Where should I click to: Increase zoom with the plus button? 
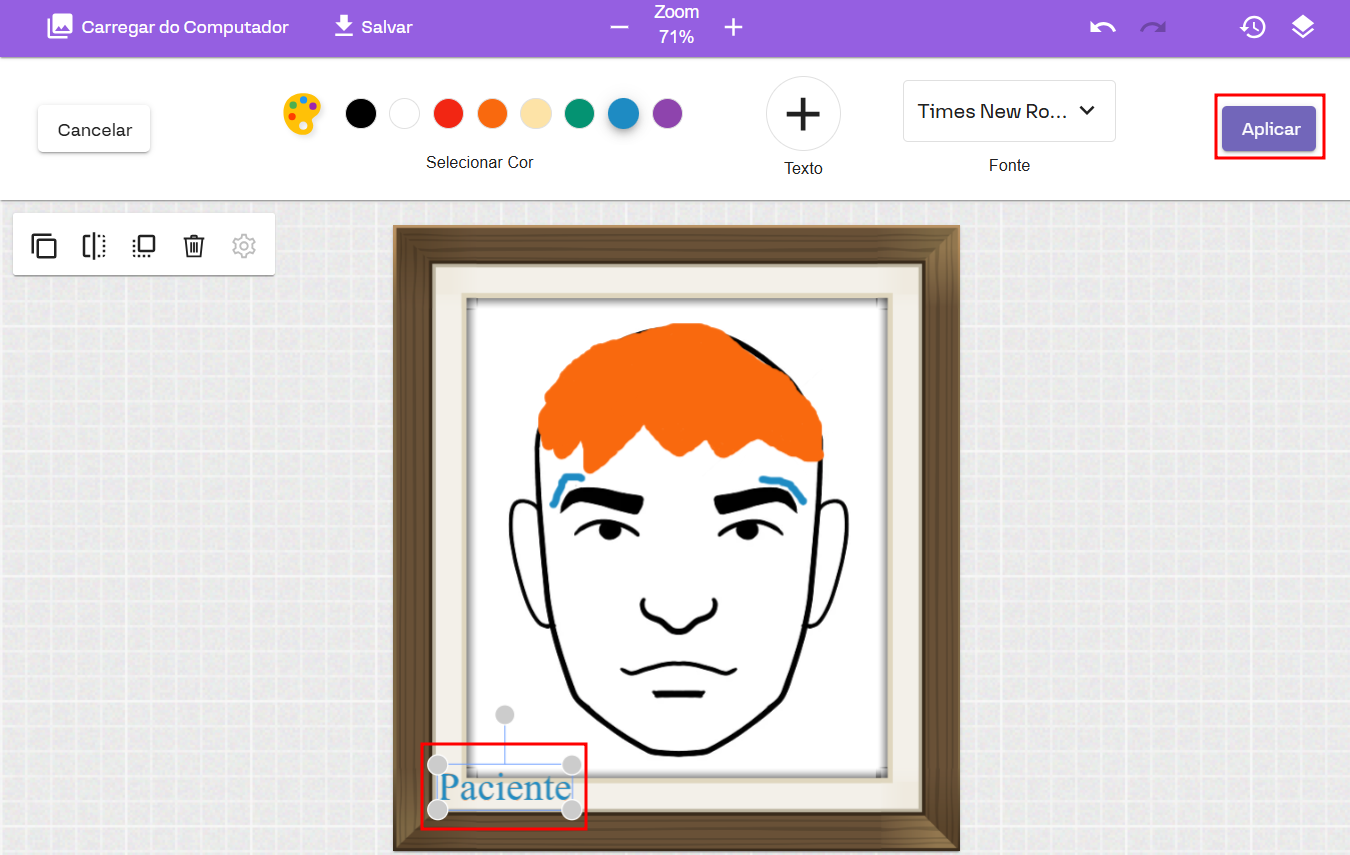(x=733, y=27)
